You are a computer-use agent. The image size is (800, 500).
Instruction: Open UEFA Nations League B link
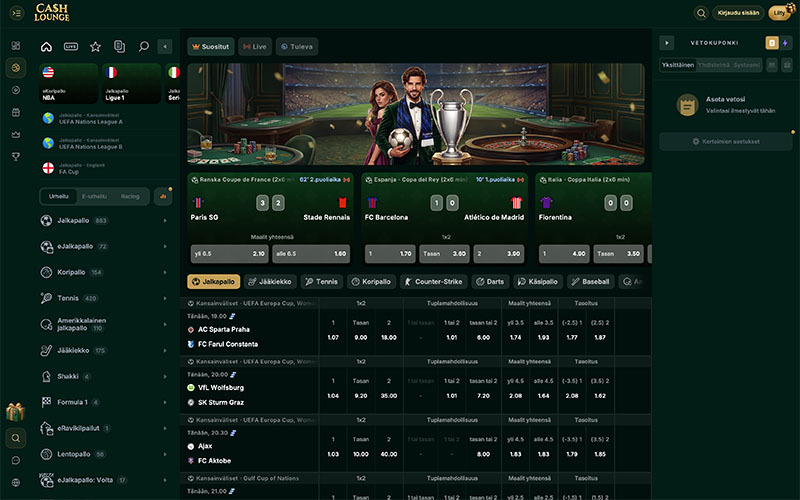[x=106, y=143]
